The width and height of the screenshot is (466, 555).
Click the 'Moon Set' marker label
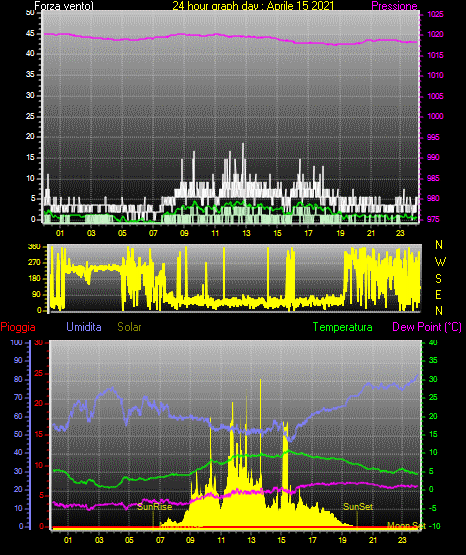(x=406, y=526)
